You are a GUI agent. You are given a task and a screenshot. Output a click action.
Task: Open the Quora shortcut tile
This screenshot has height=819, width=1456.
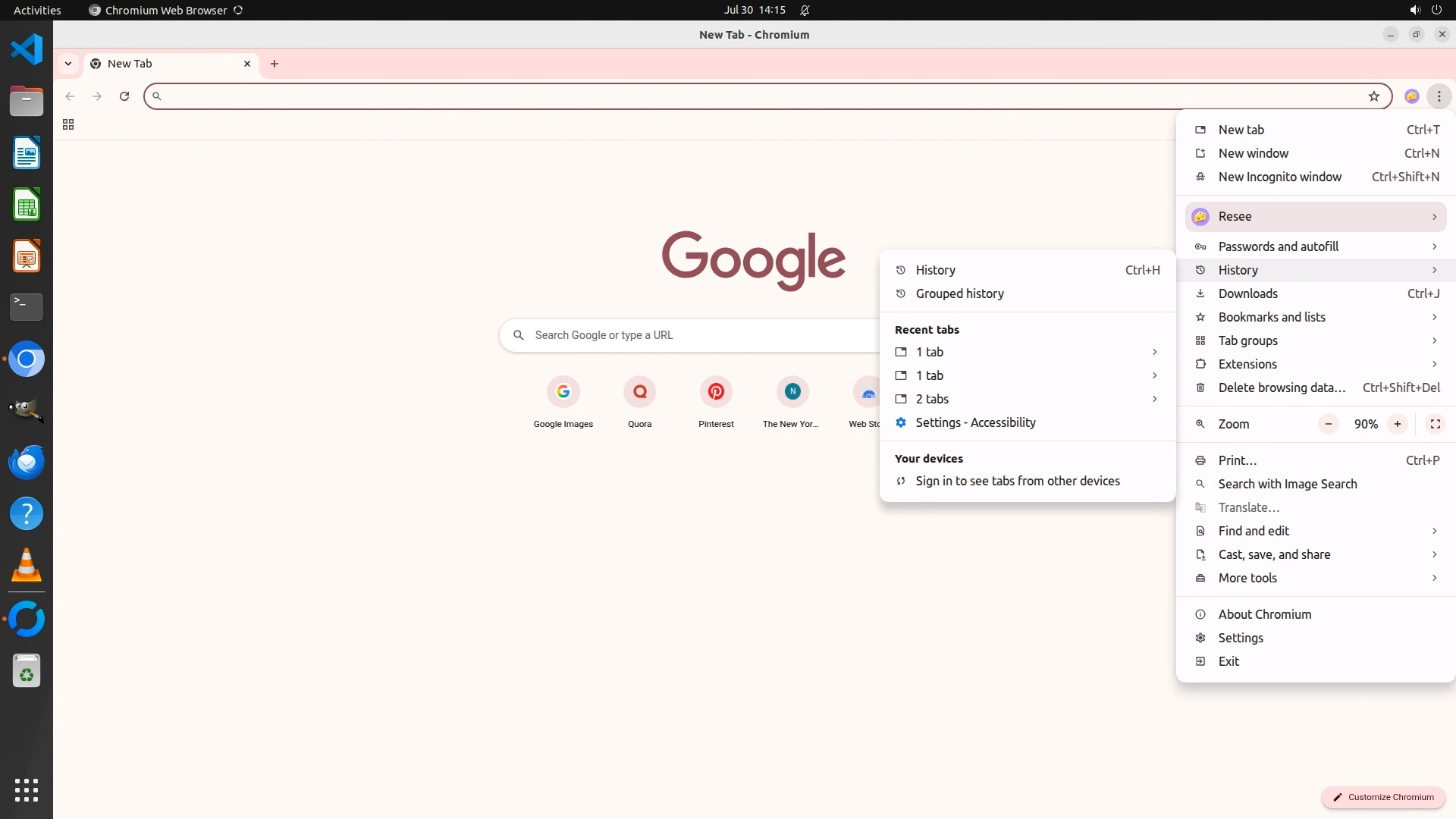[x=639, y=392]
